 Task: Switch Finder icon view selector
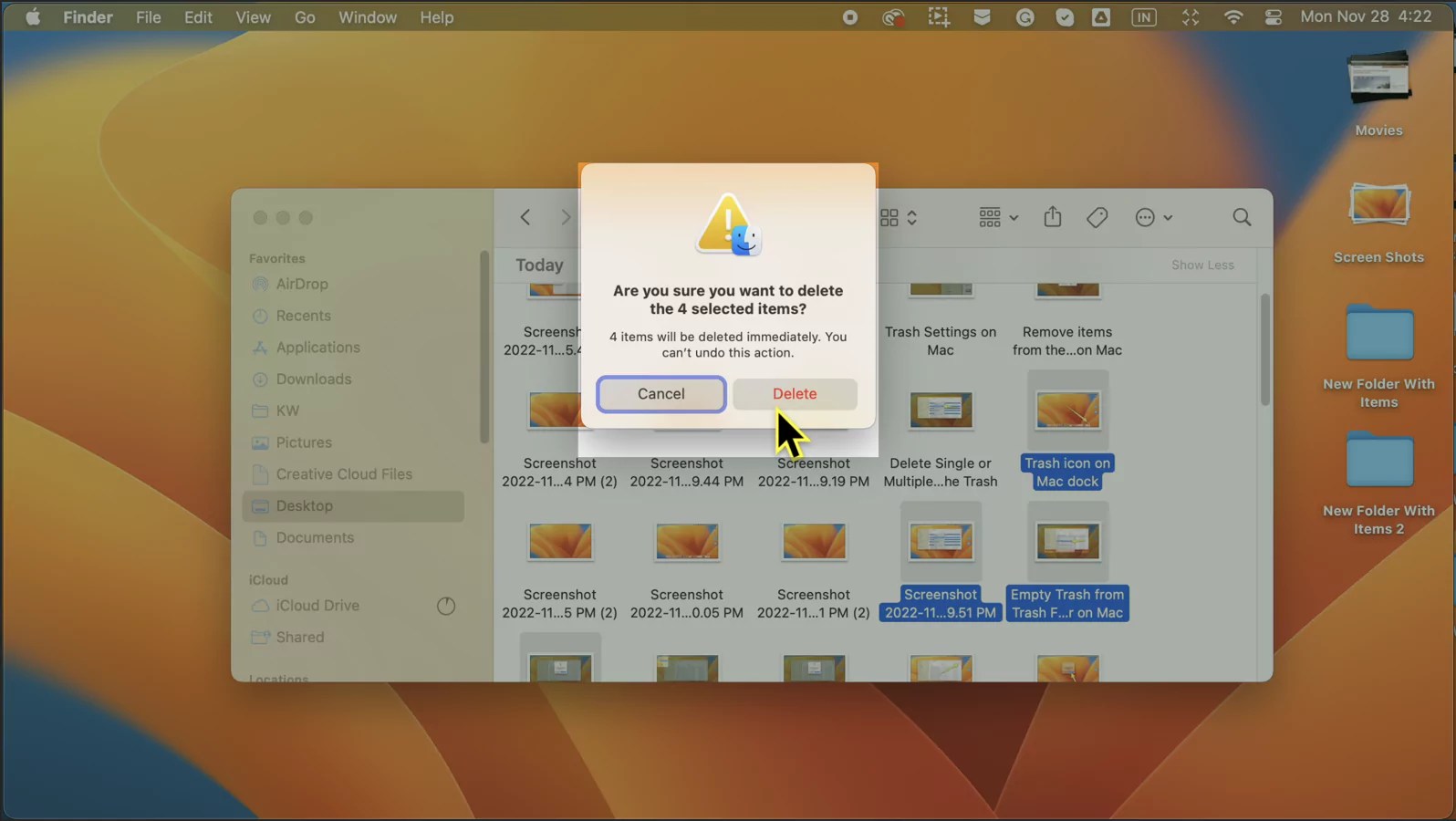[x=899, y=217]
